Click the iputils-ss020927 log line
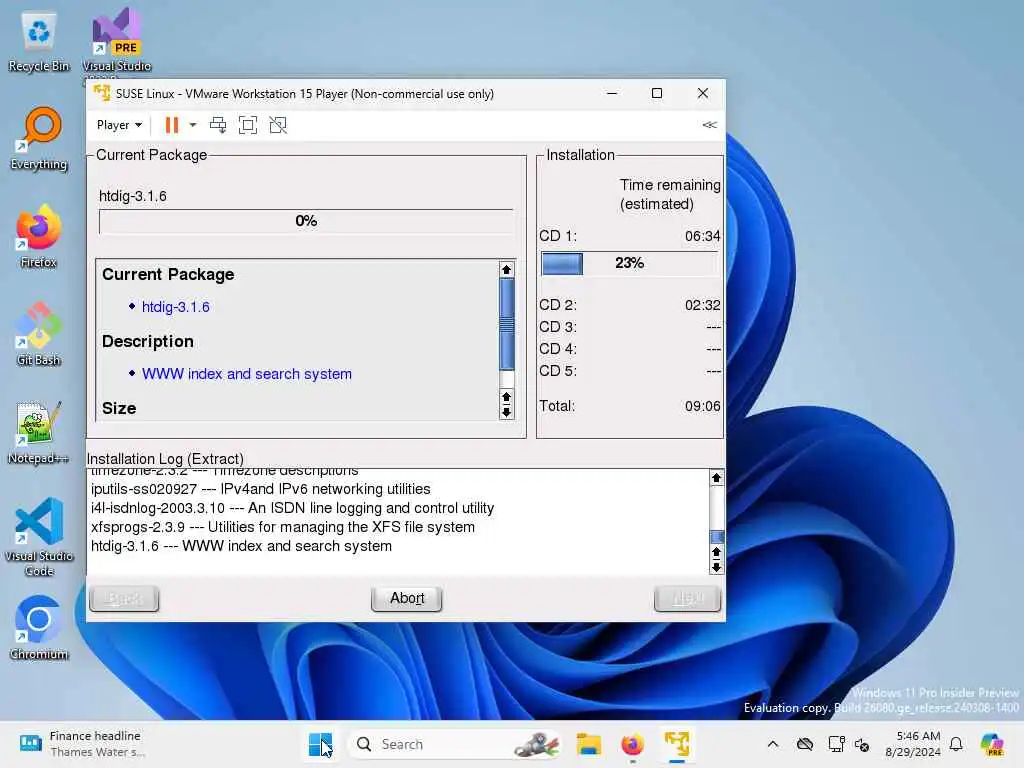The width and height of the screenshot is (1024, 768). click(x=261, y=489)
